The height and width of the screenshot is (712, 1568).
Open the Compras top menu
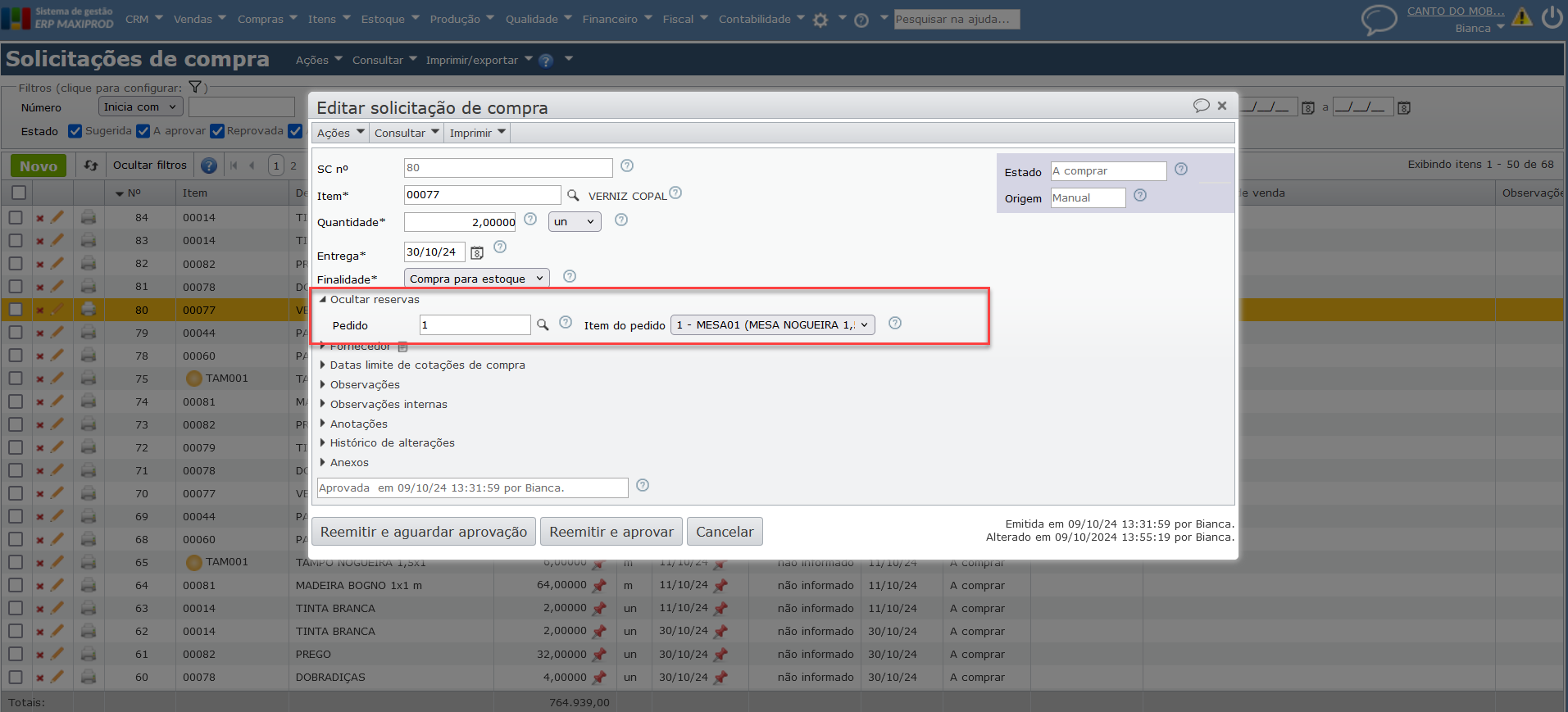point(267,19)
